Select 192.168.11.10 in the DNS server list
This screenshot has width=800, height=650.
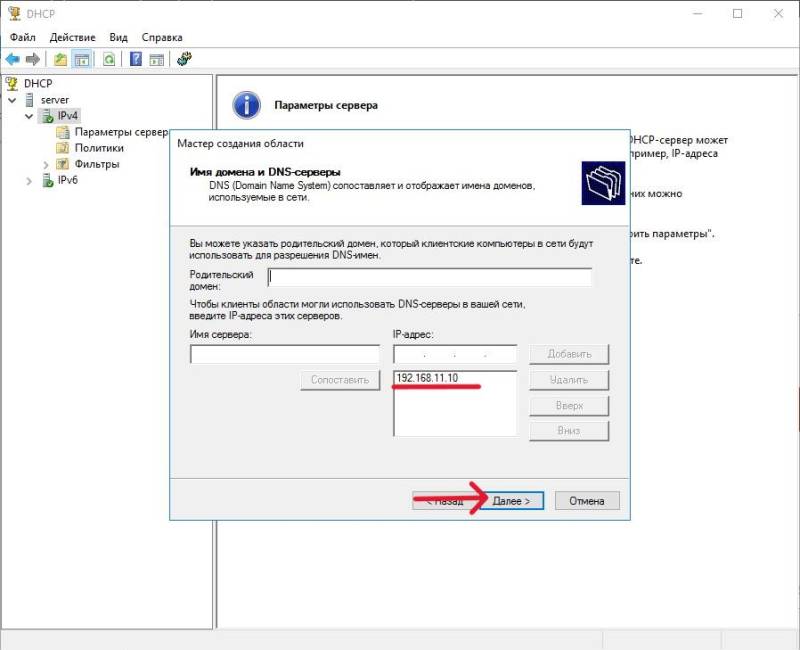(427, 378)
